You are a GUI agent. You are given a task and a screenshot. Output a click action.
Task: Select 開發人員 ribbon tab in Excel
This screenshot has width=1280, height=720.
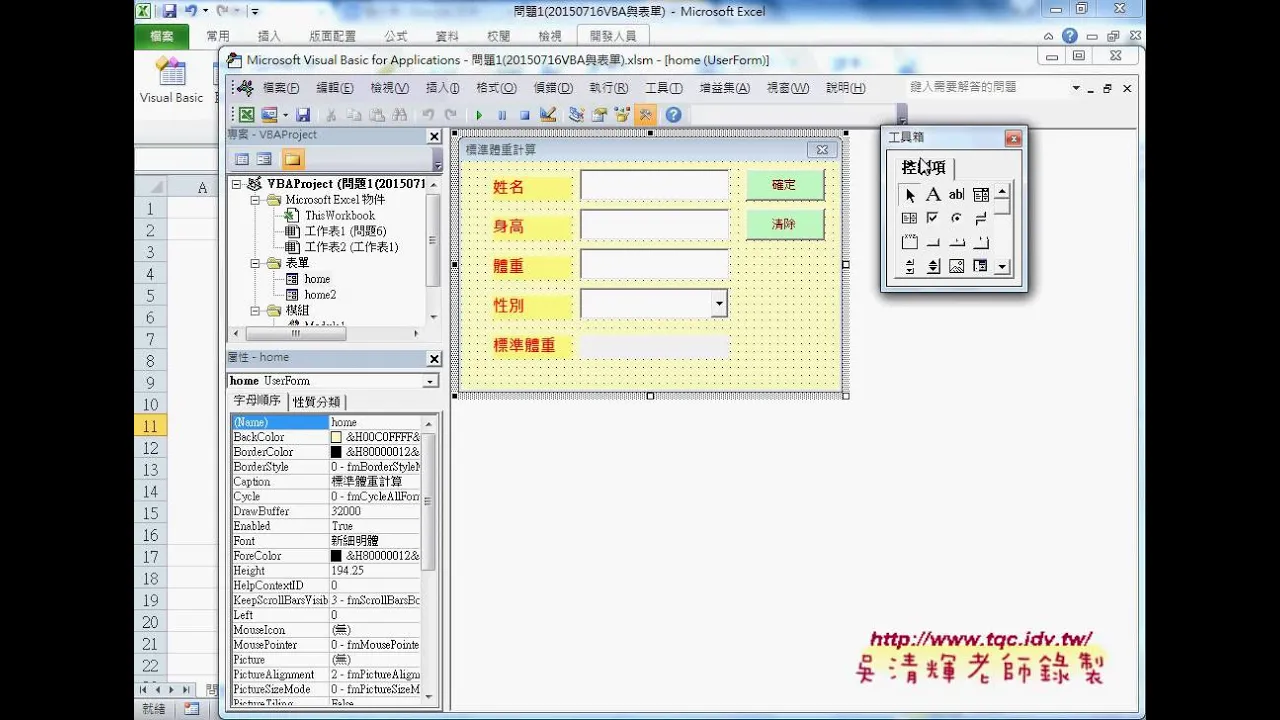click(x=612, y=36)
